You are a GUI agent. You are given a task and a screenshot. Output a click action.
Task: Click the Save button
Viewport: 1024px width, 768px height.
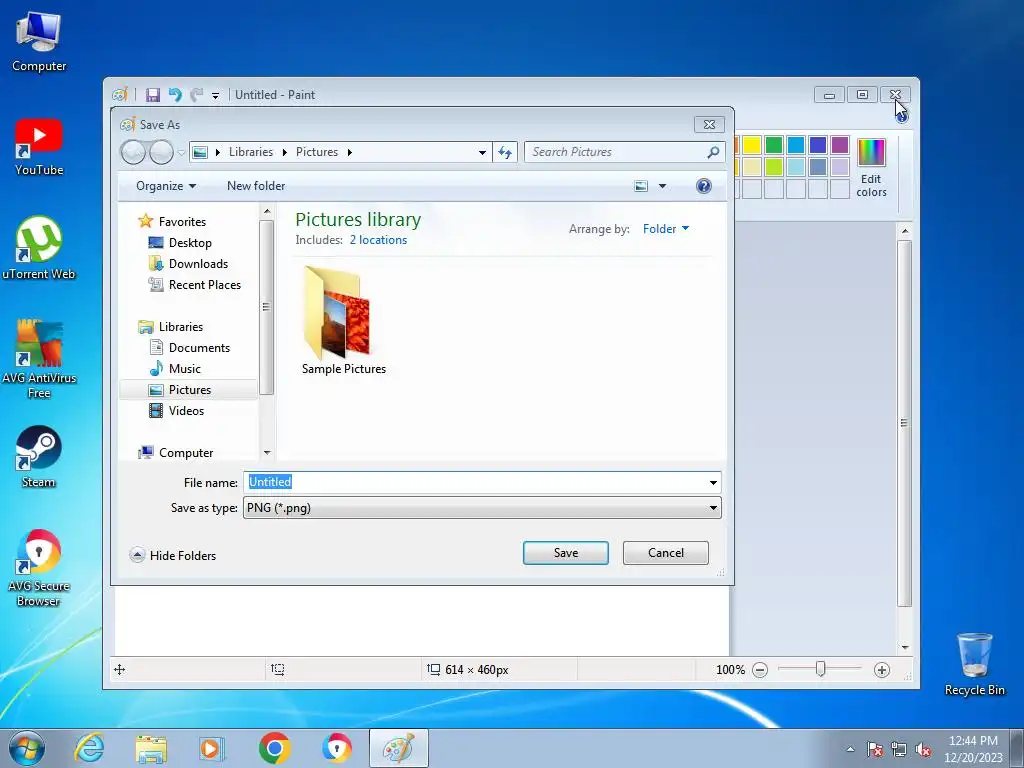pyautogui.click(x=566, y=553)
